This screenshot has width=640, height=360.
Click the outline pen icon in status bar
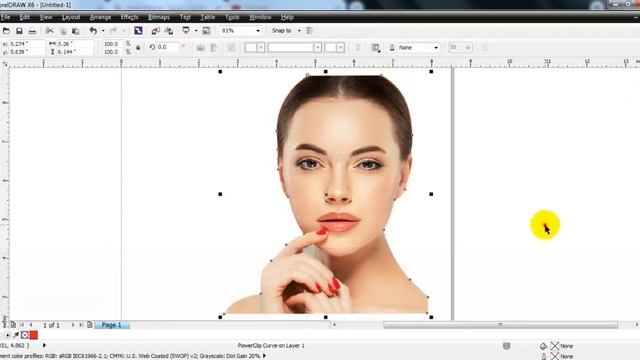pyautogui.click(x=544, y=356)
